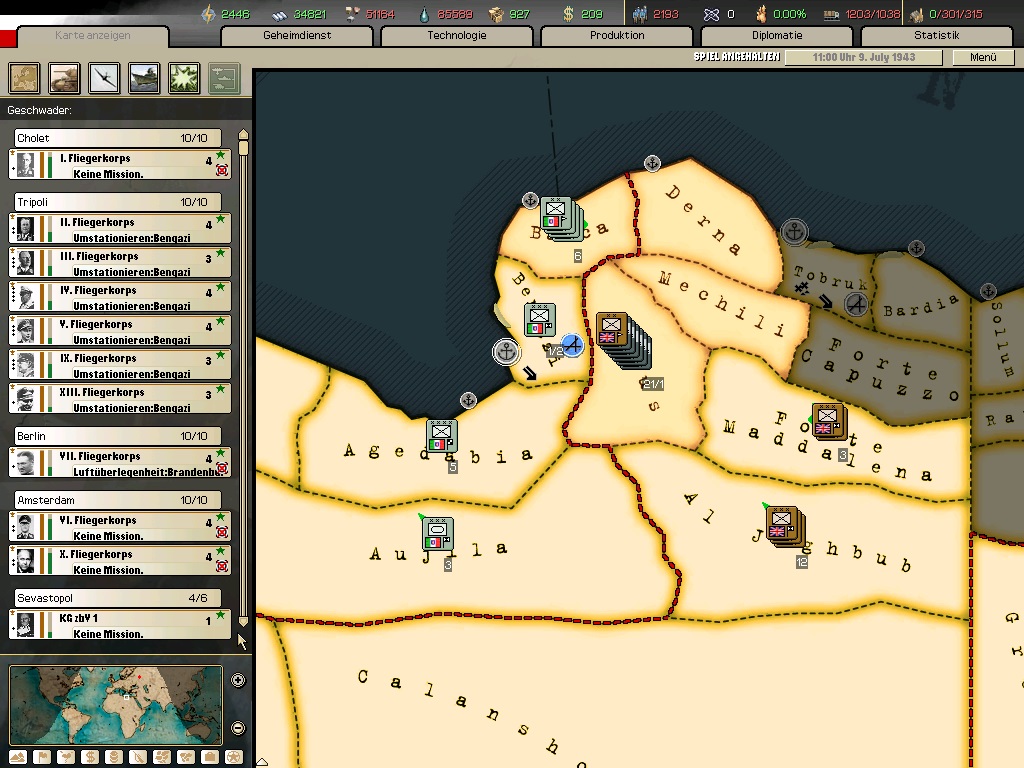
Task: Select the British unit stack in Al Jaghbub
Action: click(784, 526)
